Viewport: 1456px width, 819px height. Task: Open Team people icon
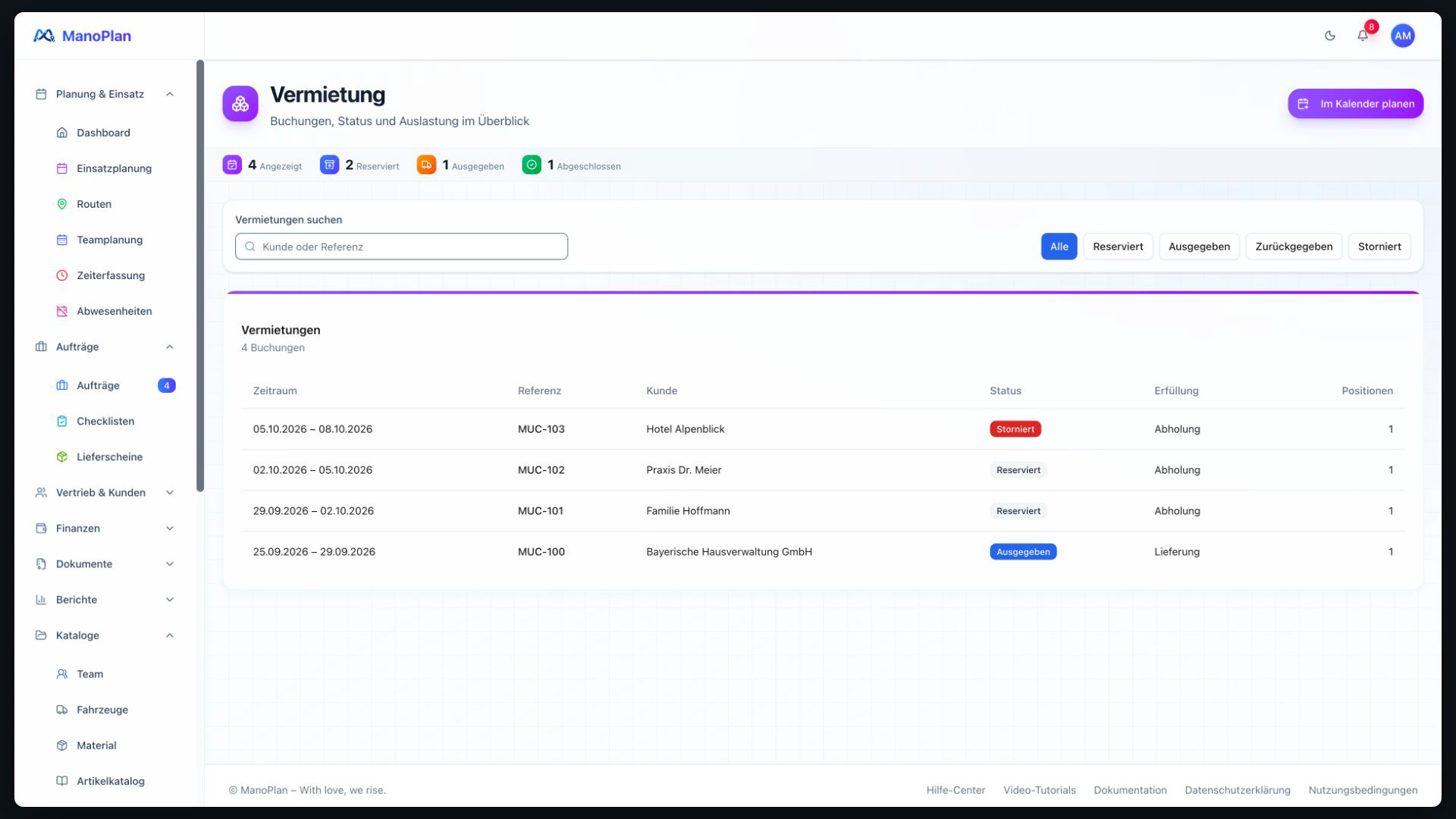tap(62, 674)
